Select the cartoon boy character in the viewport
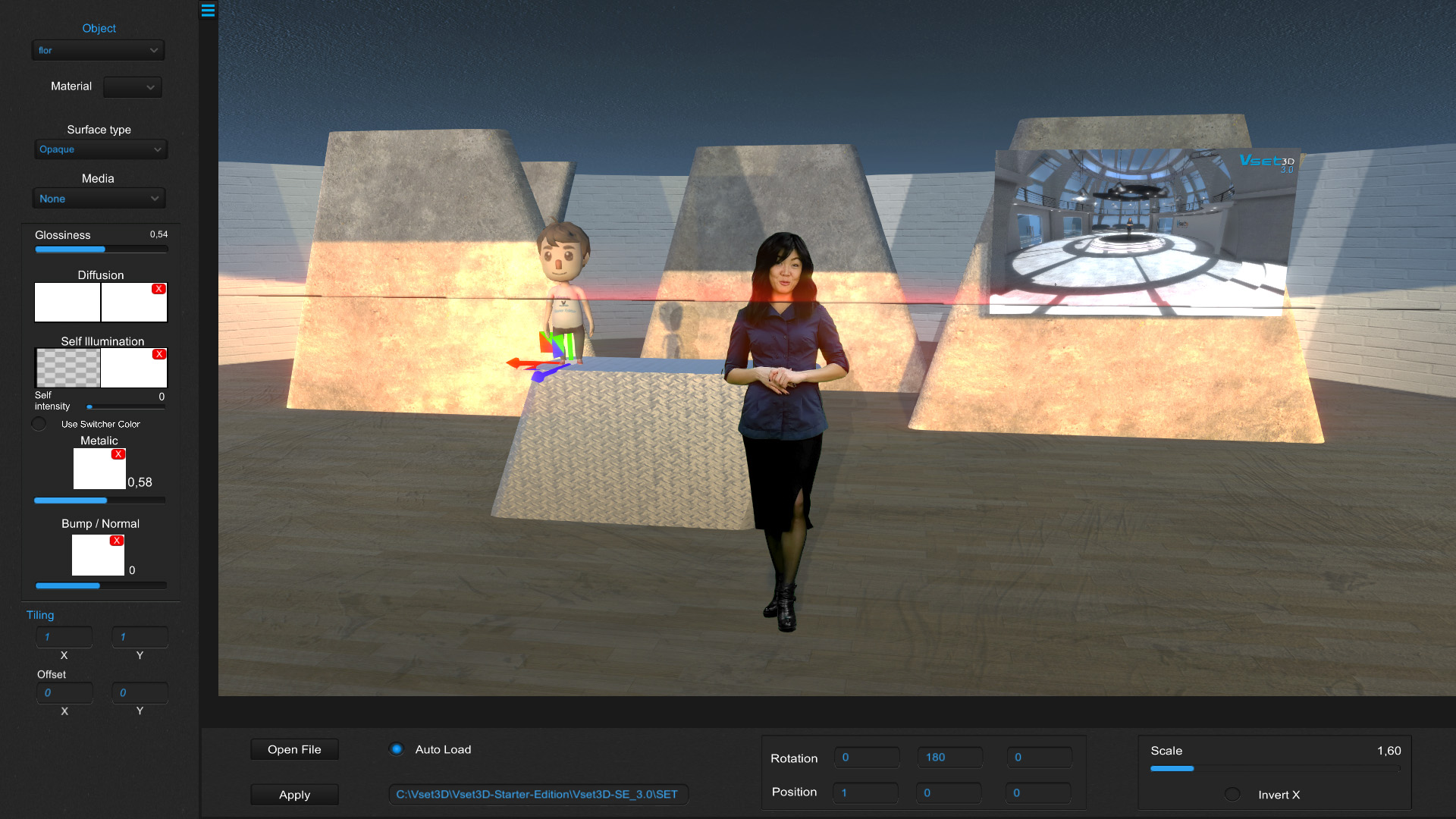1456x819 pixels. point(565,292)
